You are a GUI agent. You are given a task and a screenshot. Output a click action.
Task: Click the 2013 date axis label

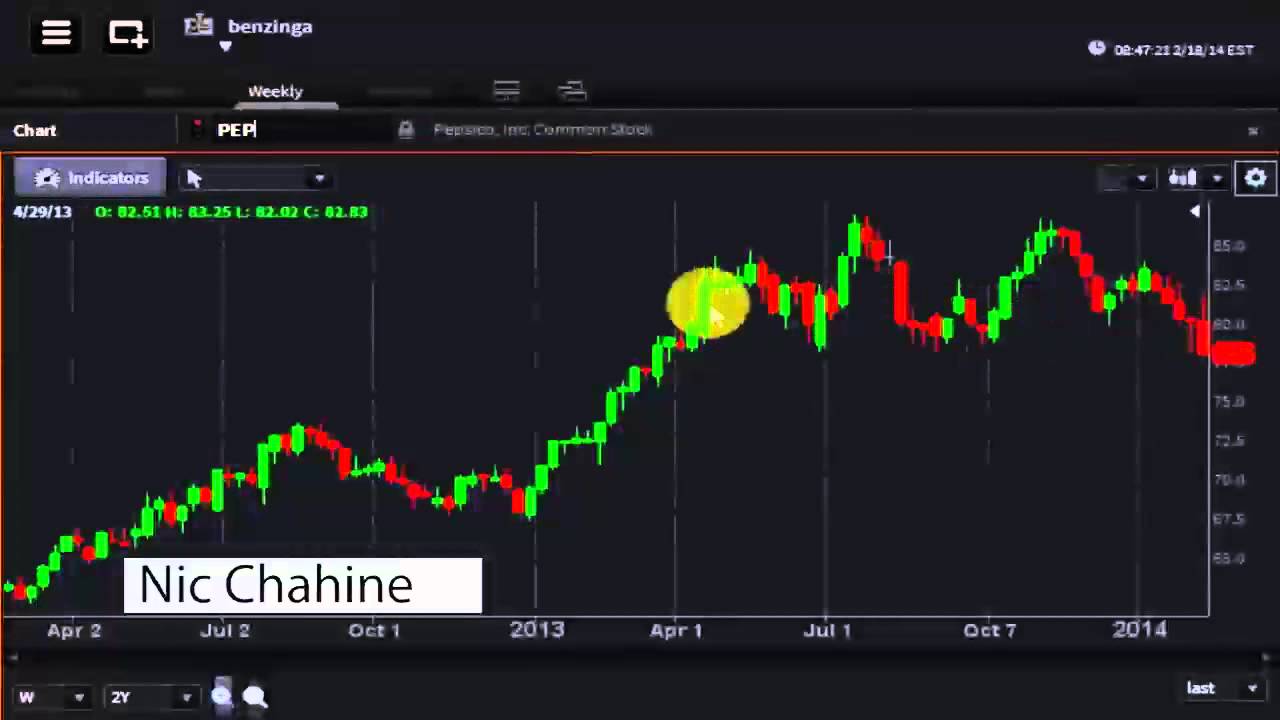[537, 629]
